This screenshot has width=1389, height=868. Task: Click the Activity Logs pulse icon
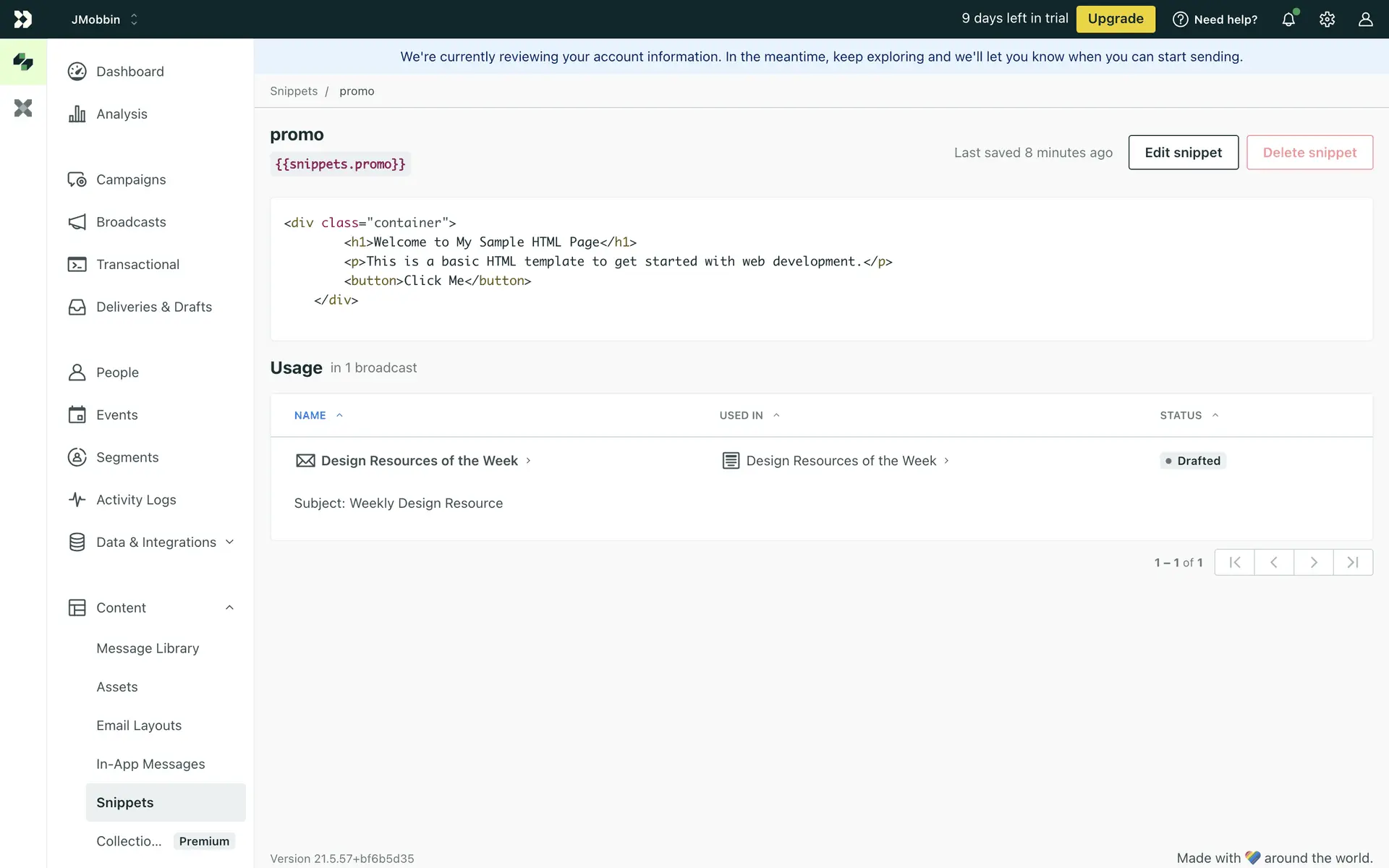pos(77,500)
